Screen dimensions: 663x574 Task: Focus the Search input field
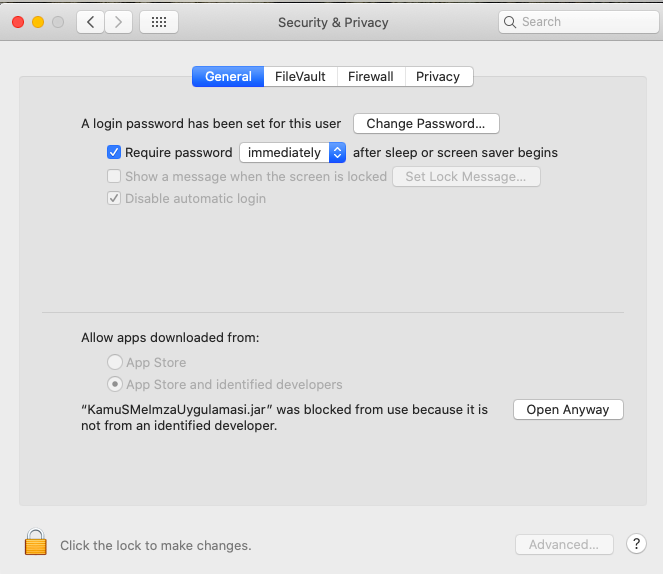(578, 22)
